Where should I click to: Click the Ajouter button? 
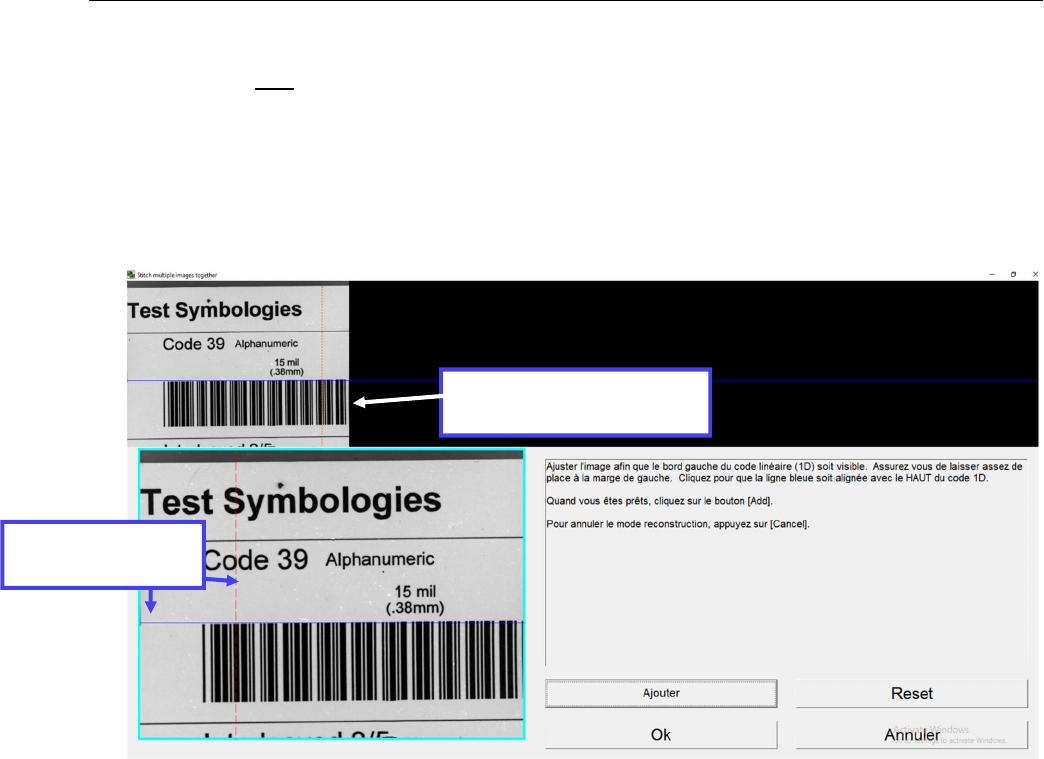pos(660,693)
